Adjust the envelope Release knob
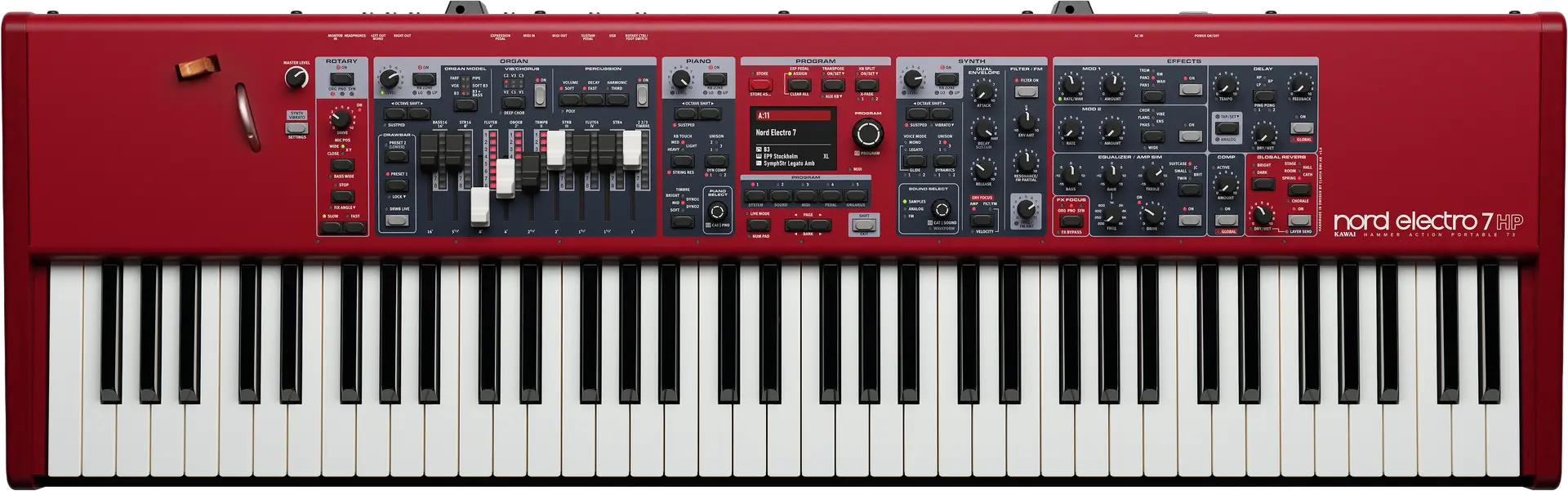This screenshot has width=1568, height=491. pyautogui.click(x=983, y=169)
